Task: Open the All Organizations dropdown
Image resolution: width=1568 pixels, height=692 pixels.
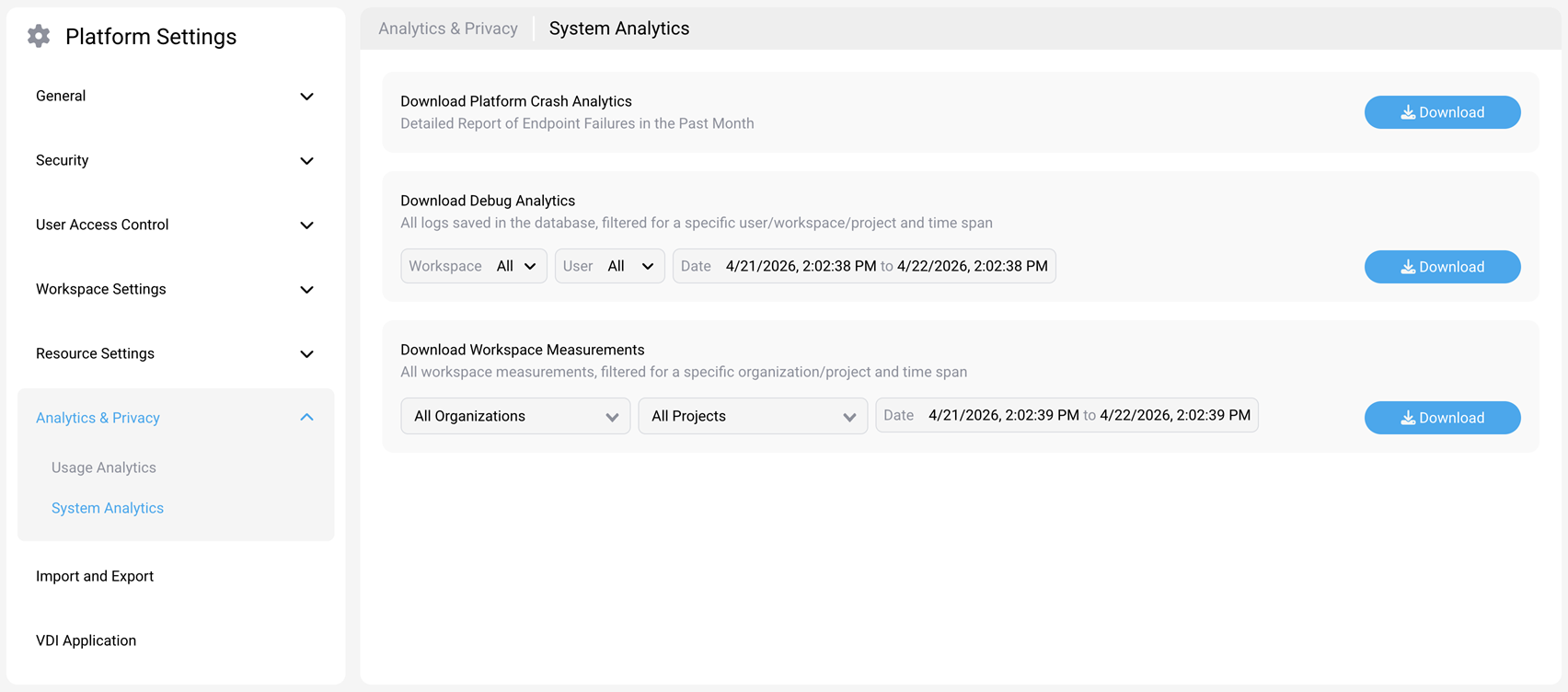Action: point(515,416)
